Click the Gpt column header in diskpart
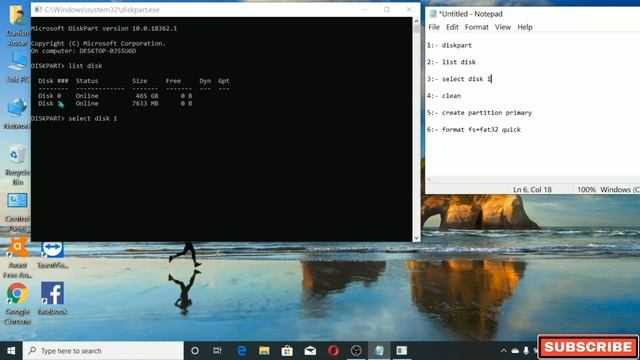Image resolution: width=640 pixels, height=360 pixels. (223, 81)
